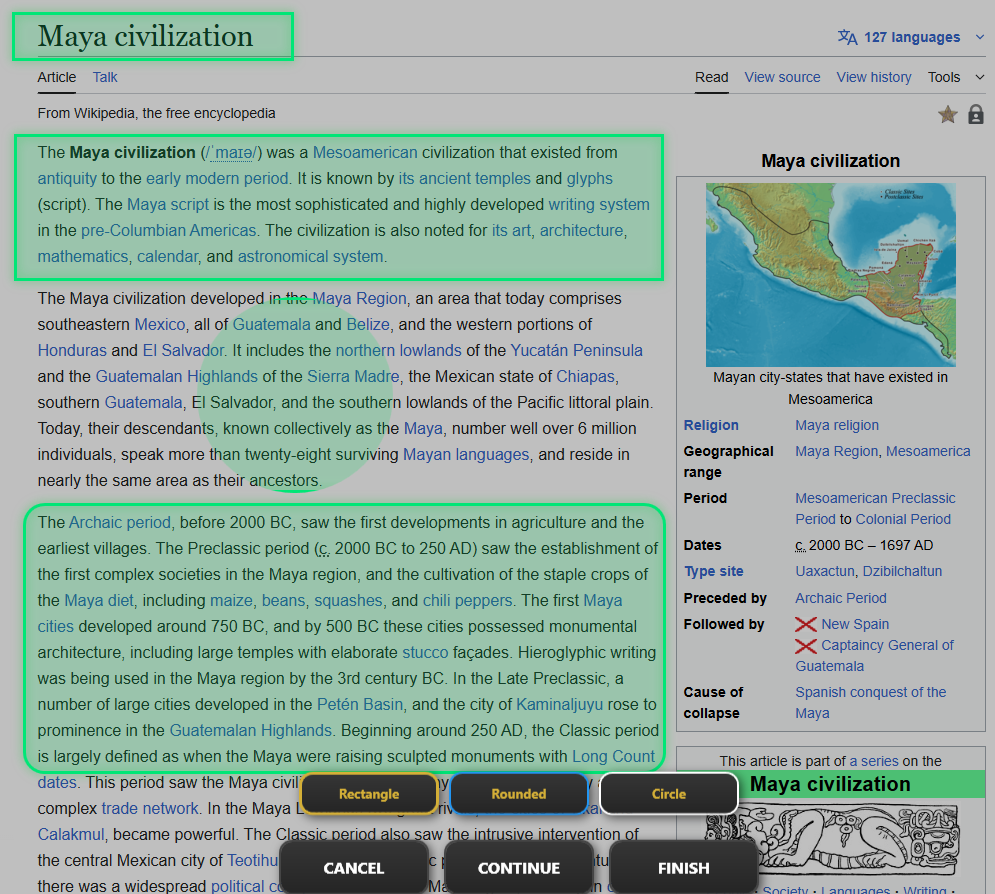The height and width of the screenshot is (894, 995).
Task: Open the pre-Columbian Americas link
Action: click(169, 231)
